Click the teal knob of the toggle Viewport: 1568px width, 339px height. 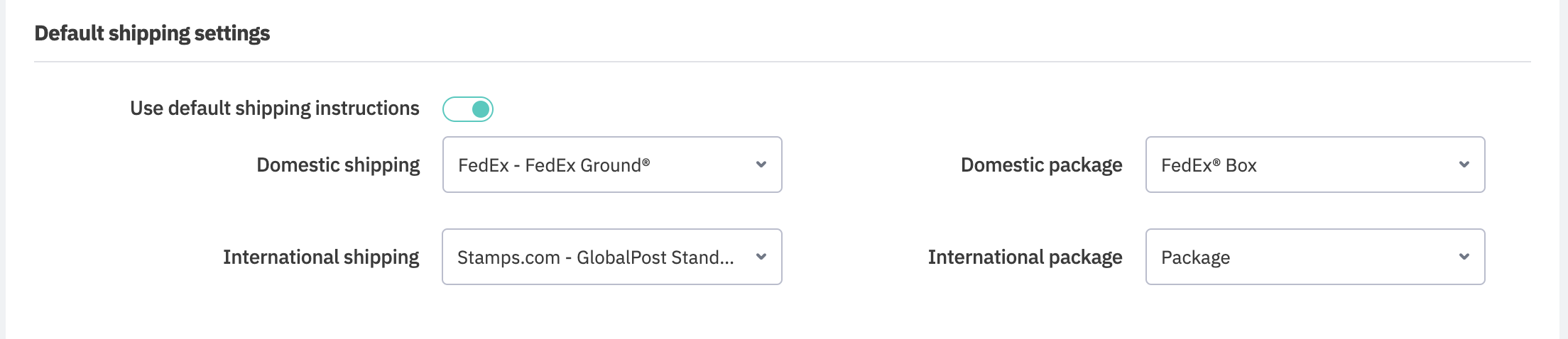coord(481,109)
